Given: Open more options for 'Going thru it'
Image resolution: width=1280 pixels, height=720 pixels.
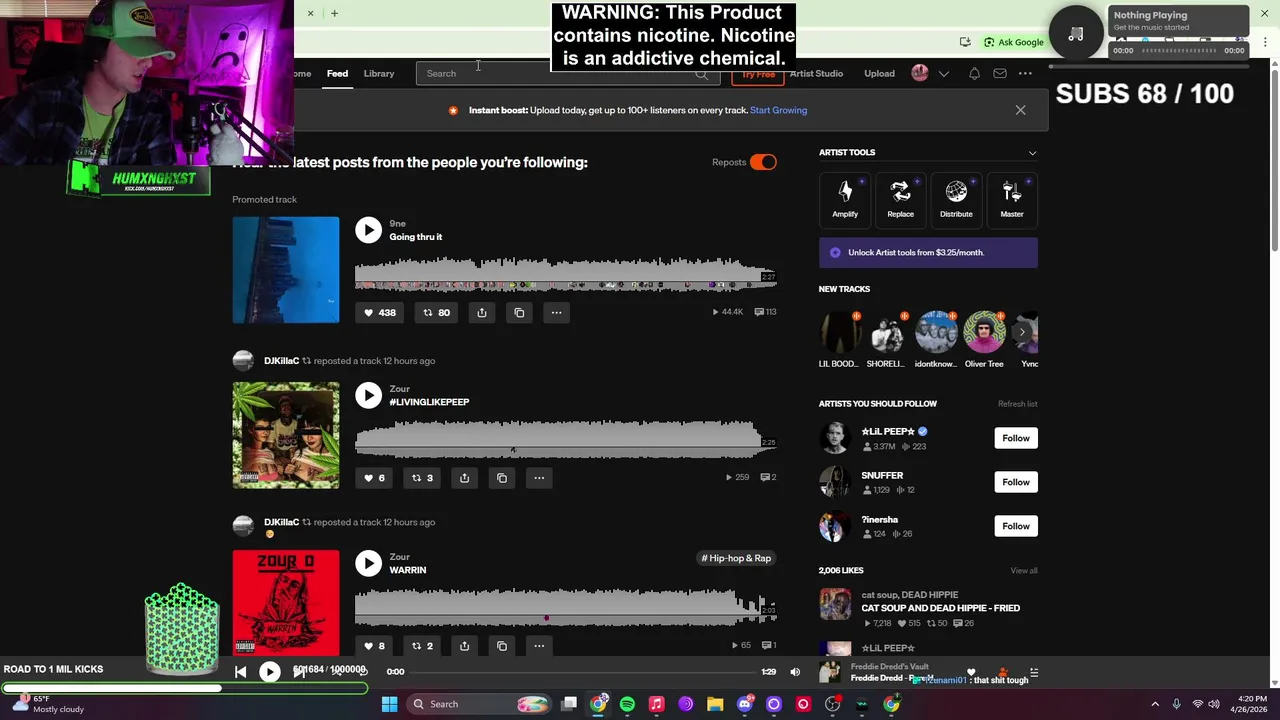Looking at the screenshot, I should [556, 313].
